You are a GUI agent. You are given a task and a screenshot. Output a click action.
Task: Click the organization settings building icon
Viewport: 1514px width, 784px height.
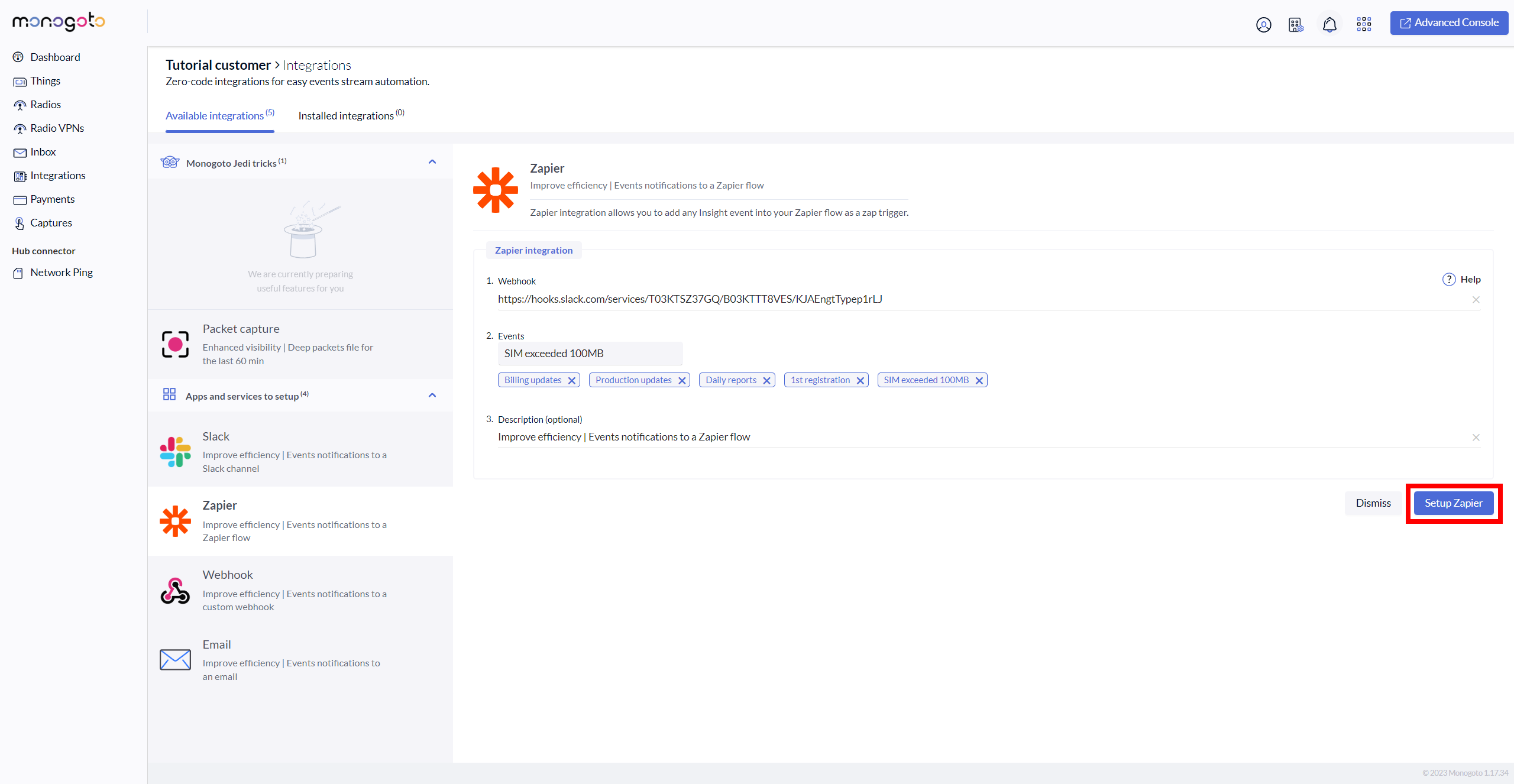pyautogui.click(x=1296, y=24)
